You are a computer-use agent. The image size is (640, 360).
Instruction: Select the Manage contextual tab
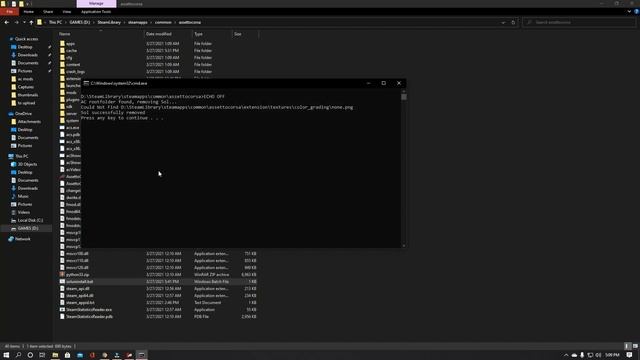coord(96,3)
